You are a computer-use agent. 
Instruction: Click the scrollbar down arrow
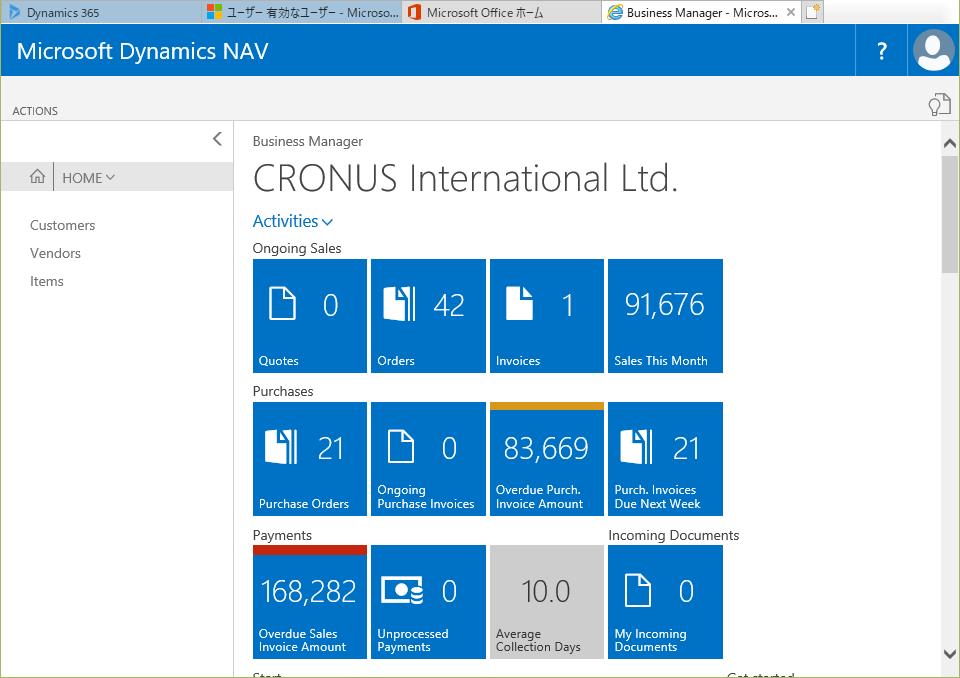[950, 654]
